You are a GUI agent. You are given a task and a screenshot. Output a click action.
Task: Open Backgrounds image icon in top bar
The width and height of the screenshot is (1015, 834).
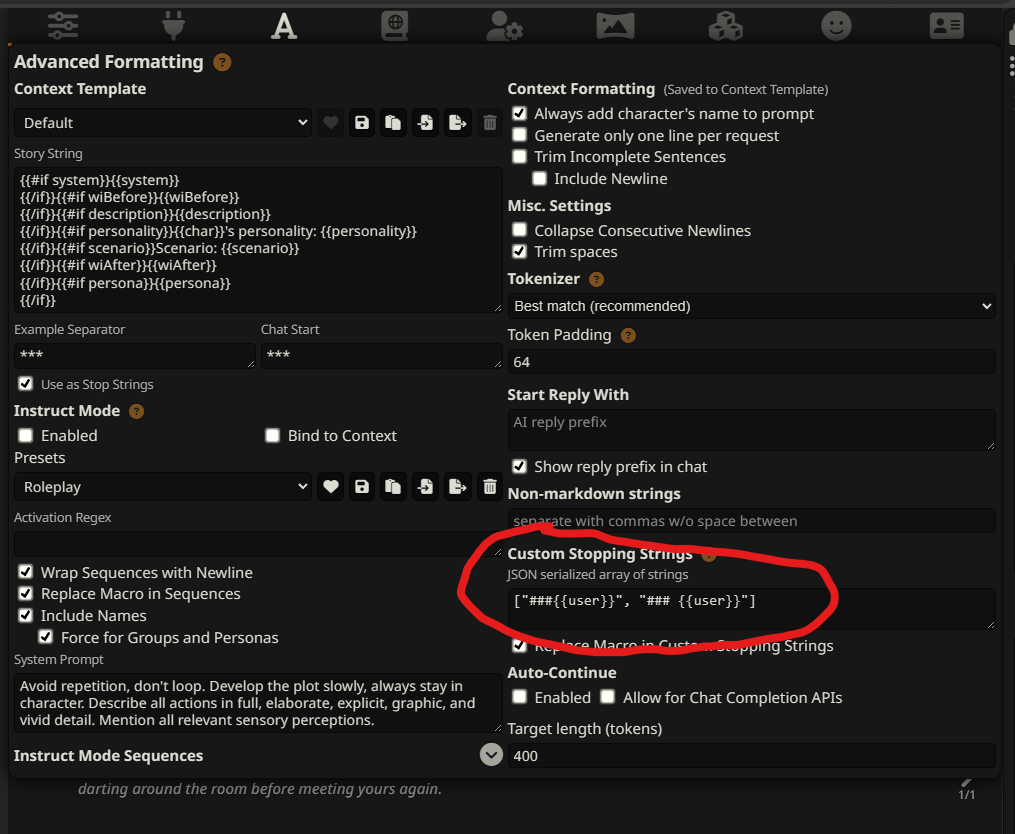point(615,25)
